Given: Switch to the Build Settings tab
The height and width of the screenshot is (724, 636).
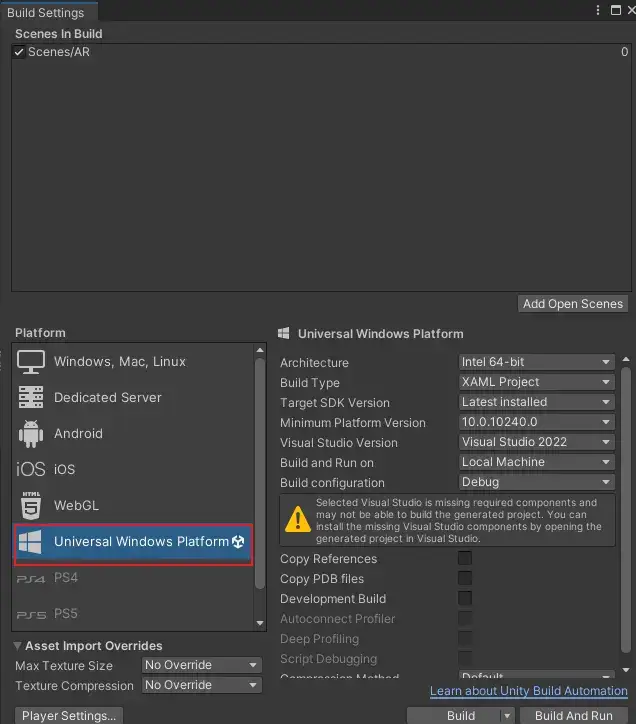Looking at the screenshot, I should [x=47, y=11].
